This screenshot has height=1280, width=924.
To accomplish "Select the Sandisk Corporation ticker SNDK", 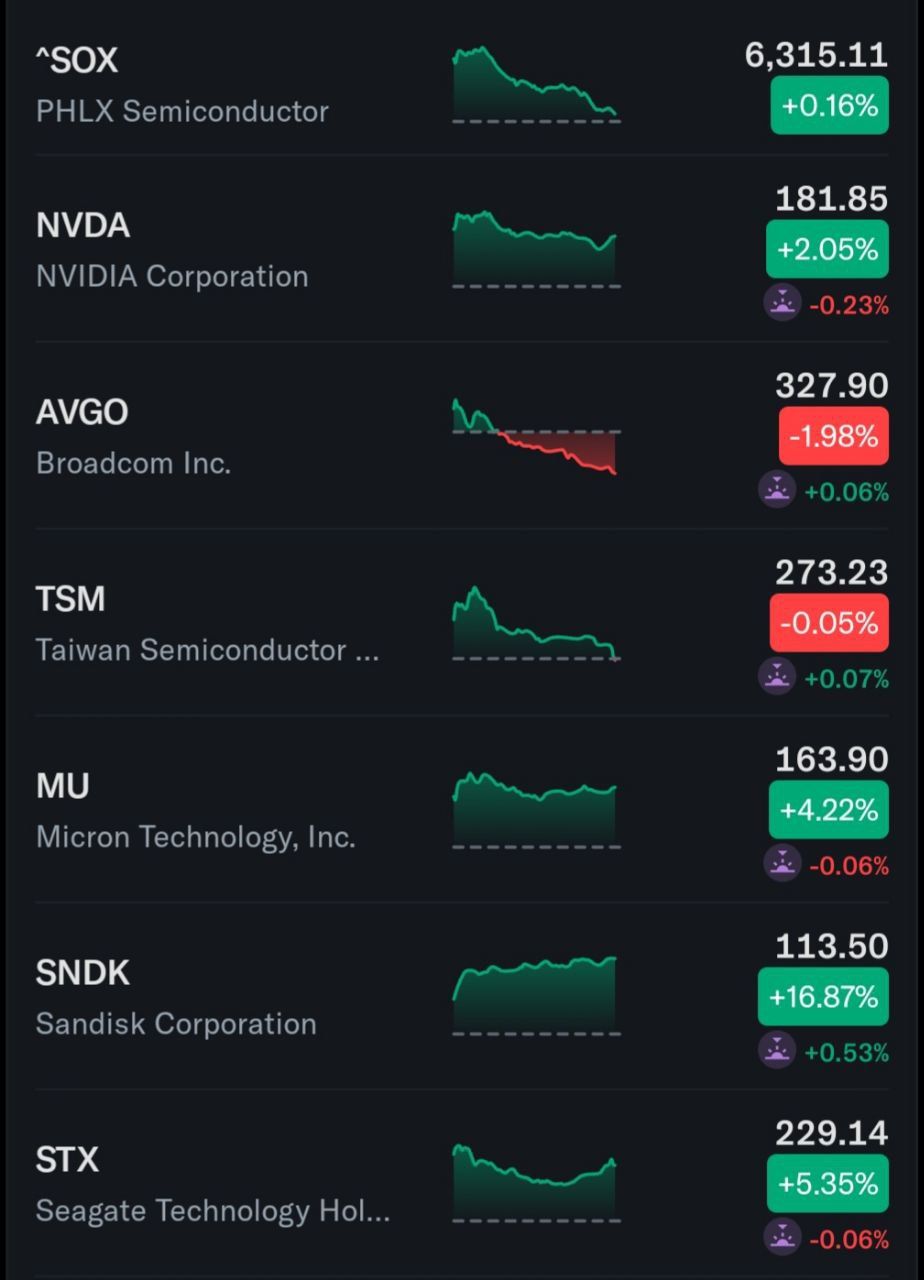I will [x=83, y=973].
